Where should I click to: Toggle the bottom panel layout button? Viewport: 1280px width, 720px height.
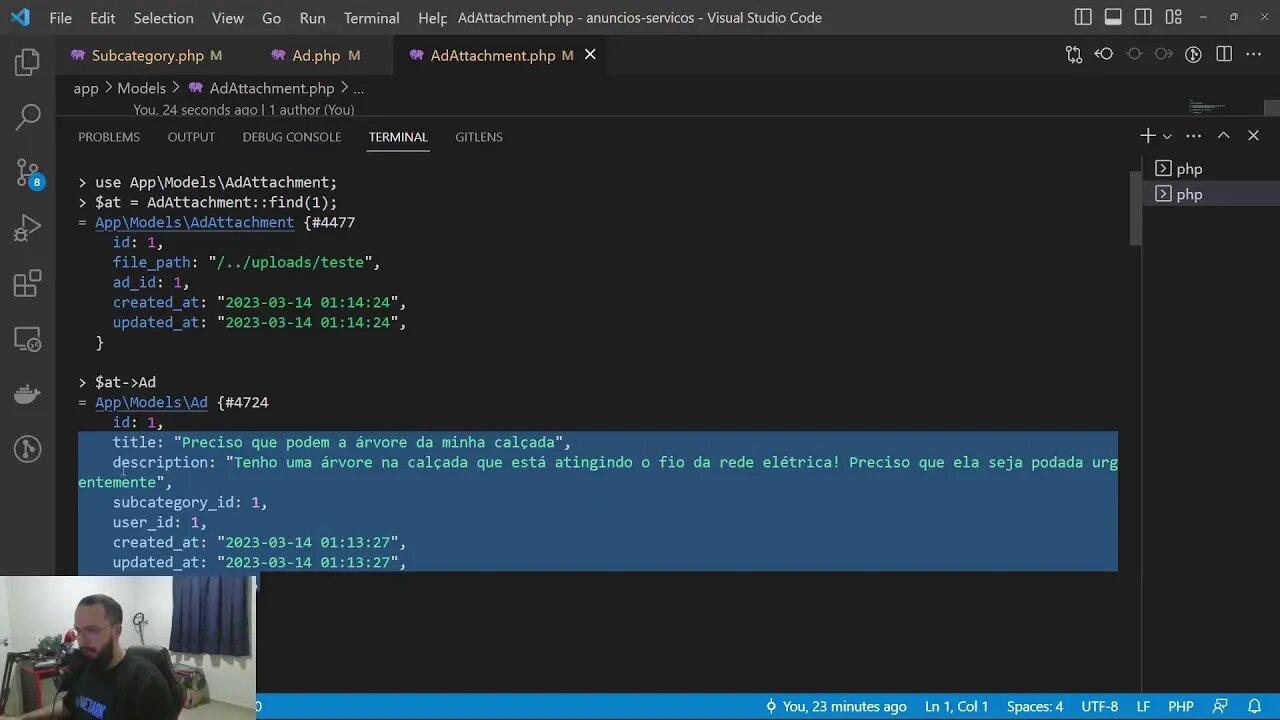(1113, 17)
